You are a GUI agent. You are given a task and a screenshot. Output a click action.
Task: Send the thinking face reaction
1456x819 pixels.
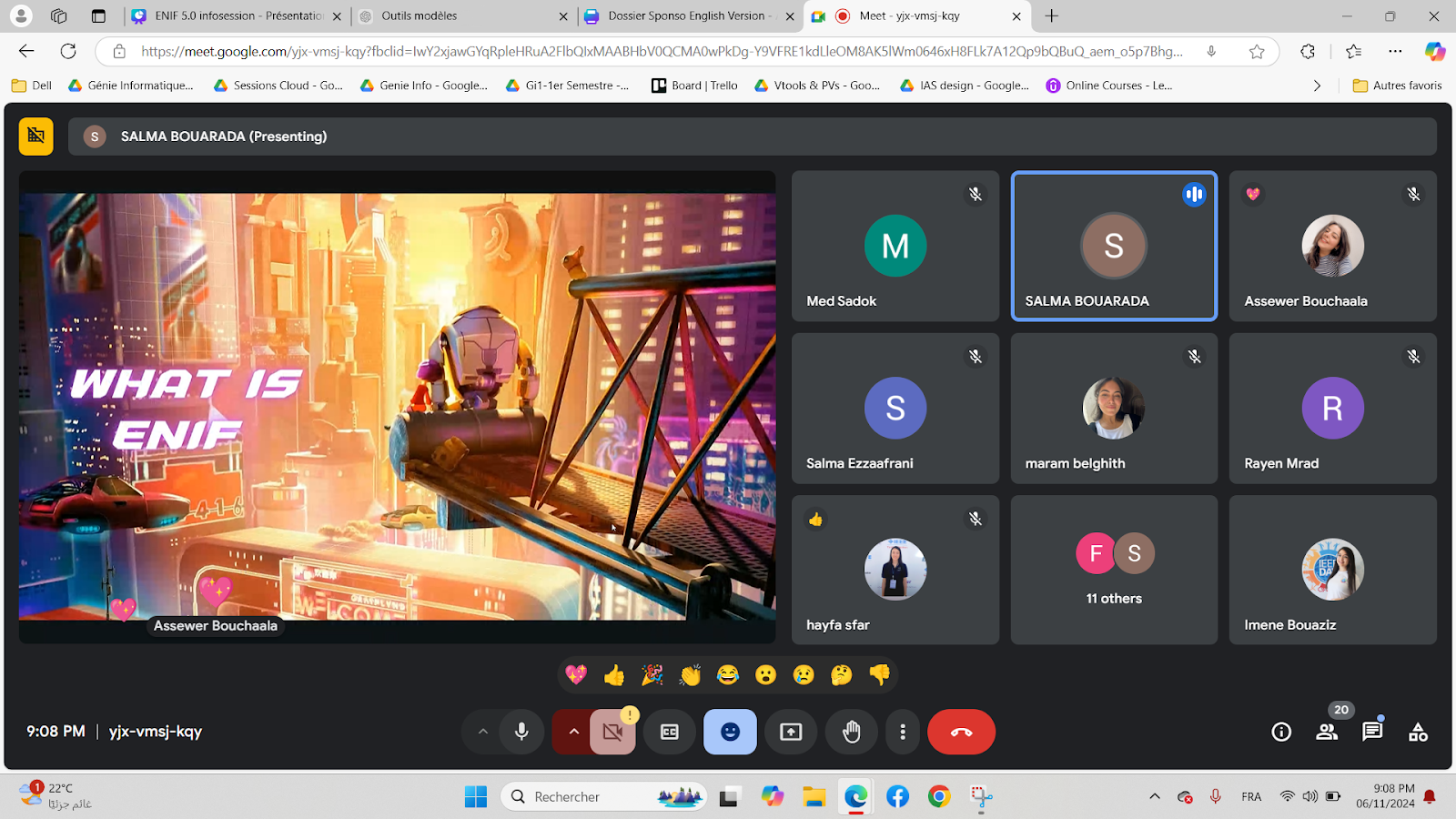[842, 675]
